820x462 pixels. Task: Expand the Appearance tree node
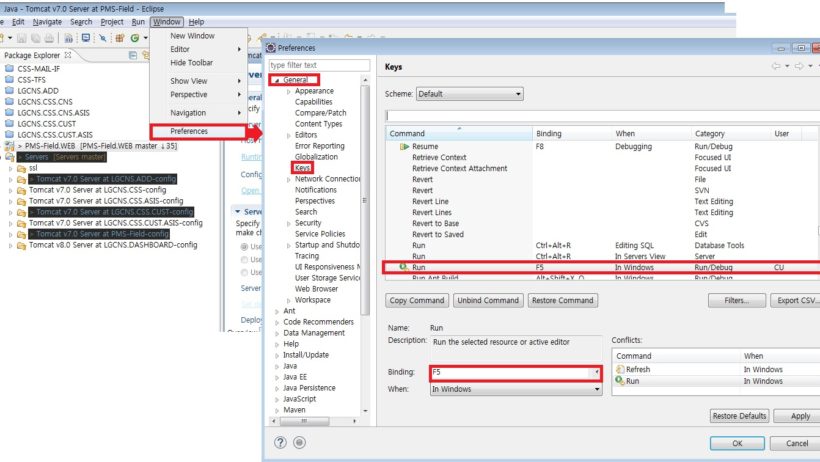point(289,92)
